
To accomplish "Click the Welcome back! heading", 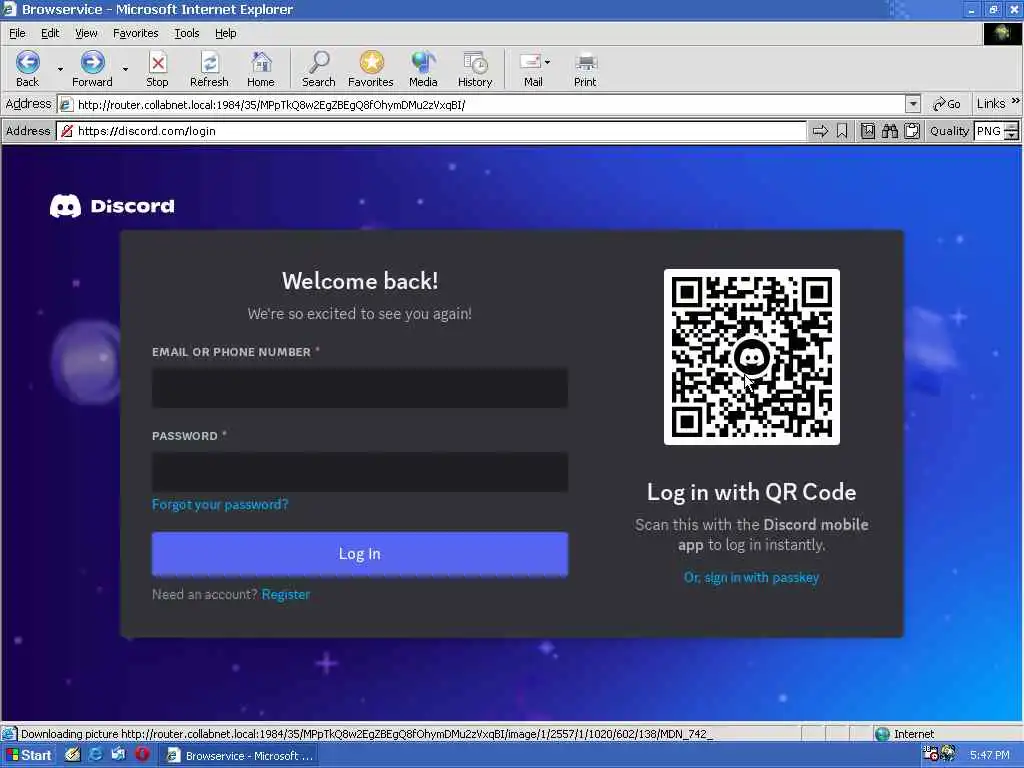I will [360, 281].
